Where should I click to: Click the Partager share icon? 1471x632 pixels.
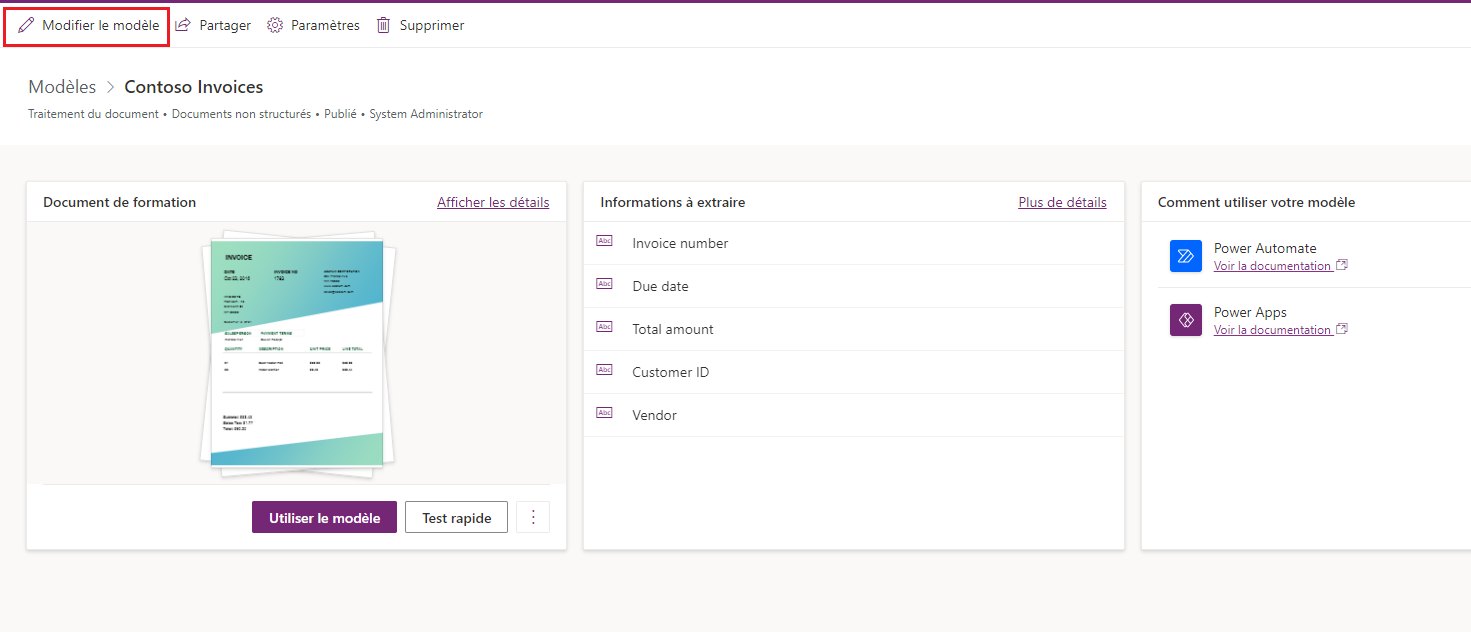[182, 24]
